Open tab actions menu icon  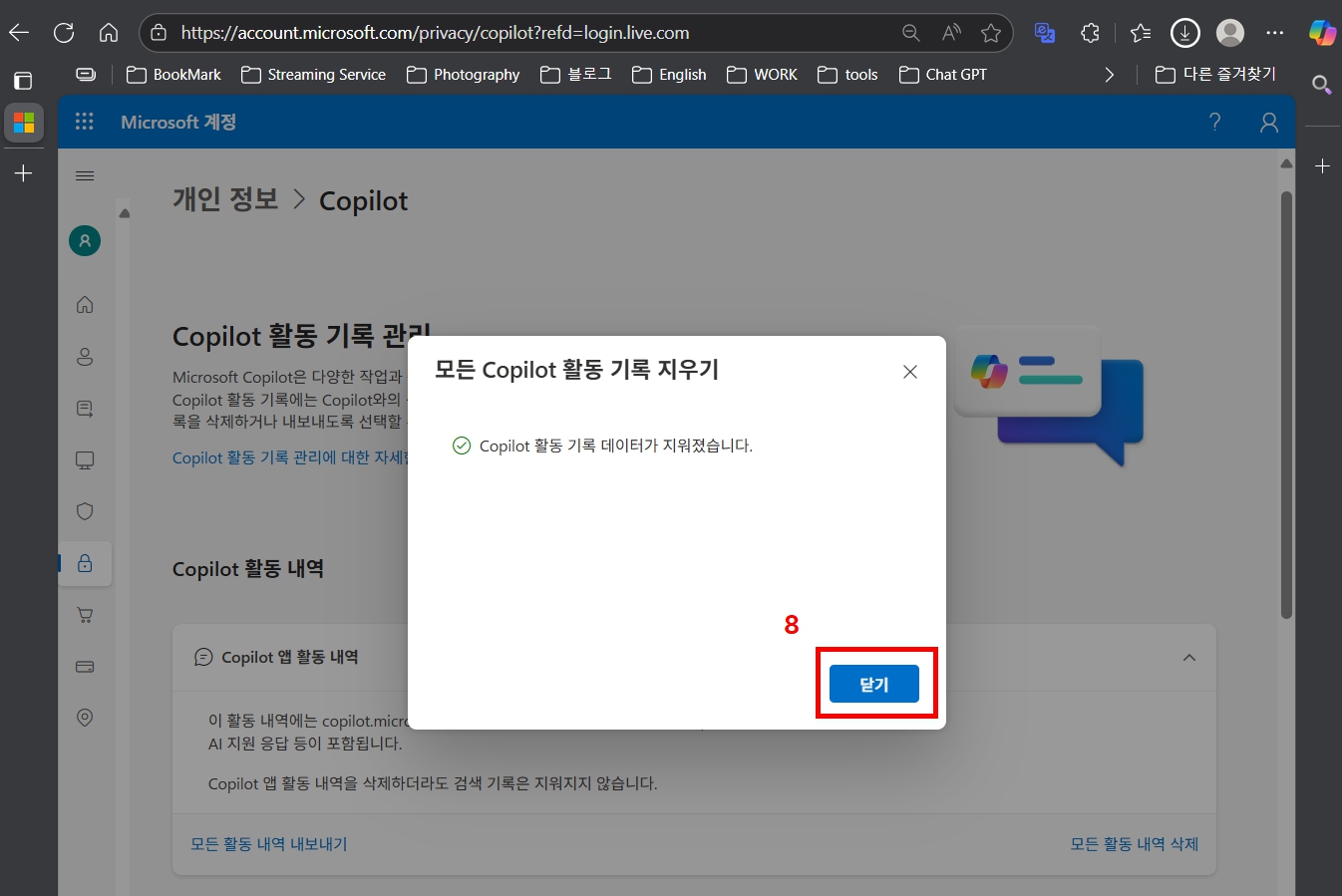click(23, 81)
